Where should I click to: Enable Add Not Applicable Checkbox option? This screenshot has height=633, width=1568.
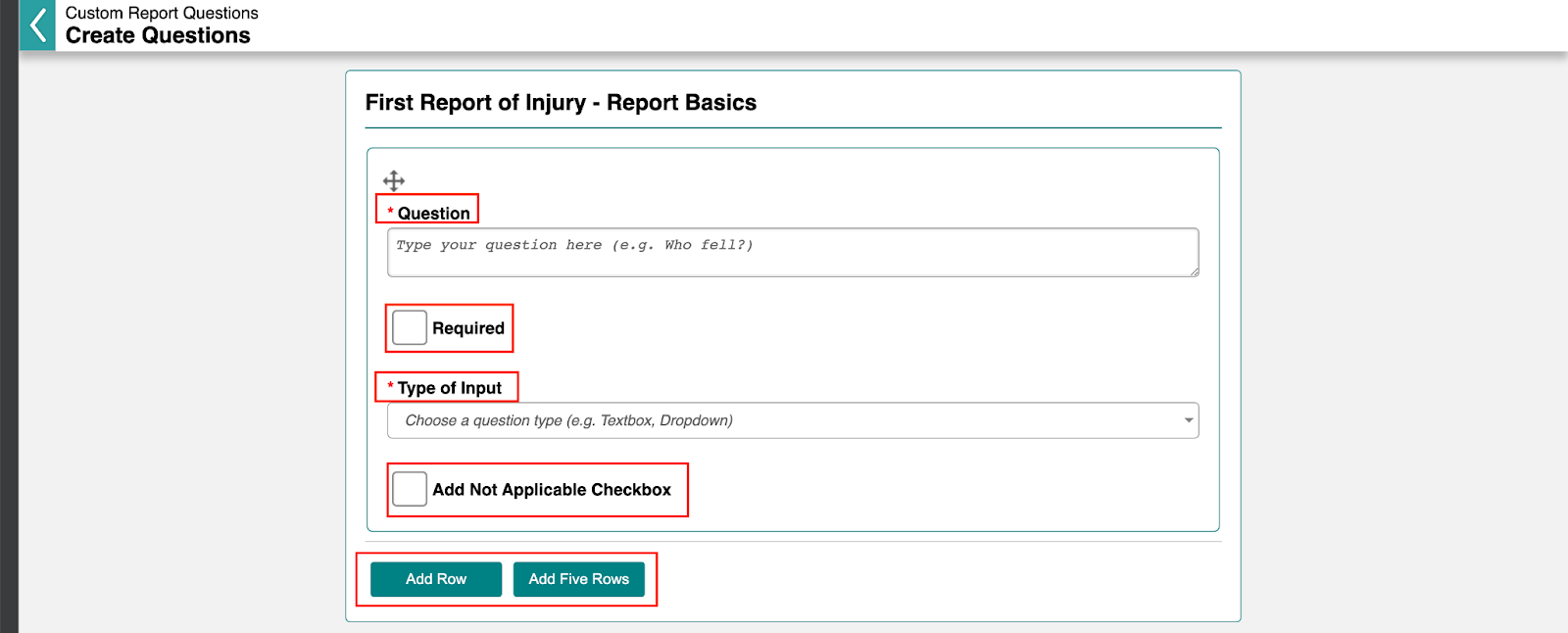click(x=410, y=489)
